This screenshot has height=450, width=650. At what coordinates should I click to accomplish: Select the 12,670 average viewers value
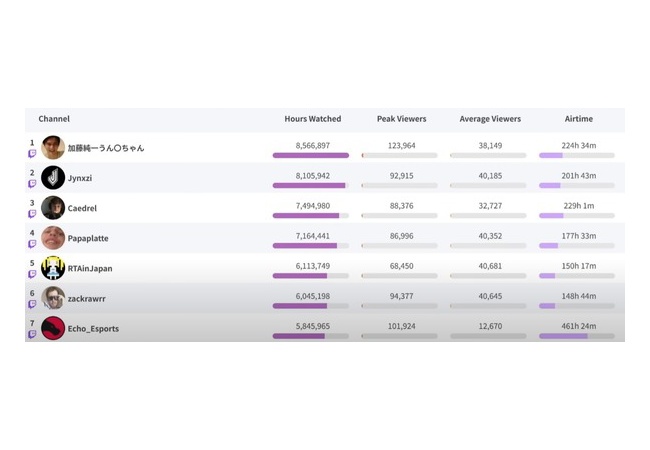tap(490, 326)
